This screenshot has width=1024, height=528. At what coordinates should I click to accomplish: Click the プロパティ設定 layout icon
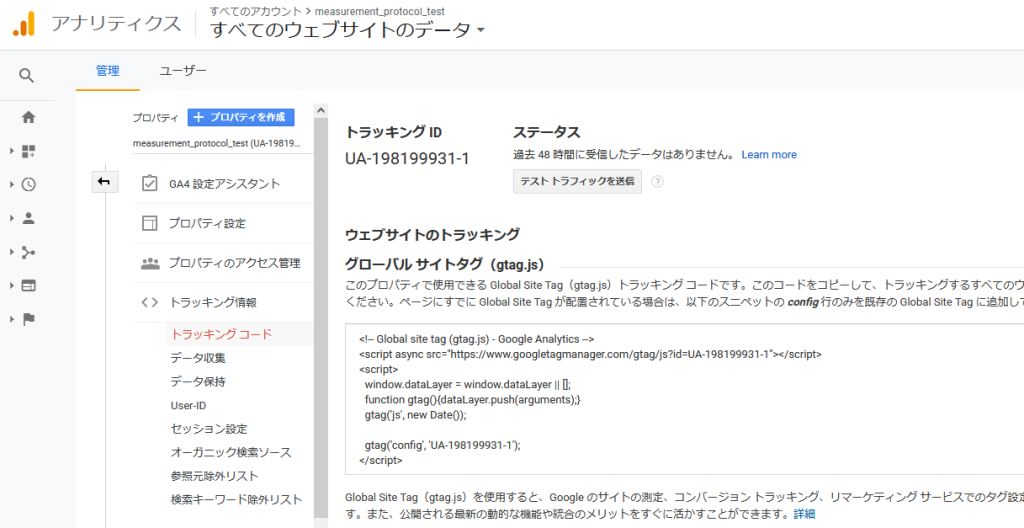tap(150, 223)
